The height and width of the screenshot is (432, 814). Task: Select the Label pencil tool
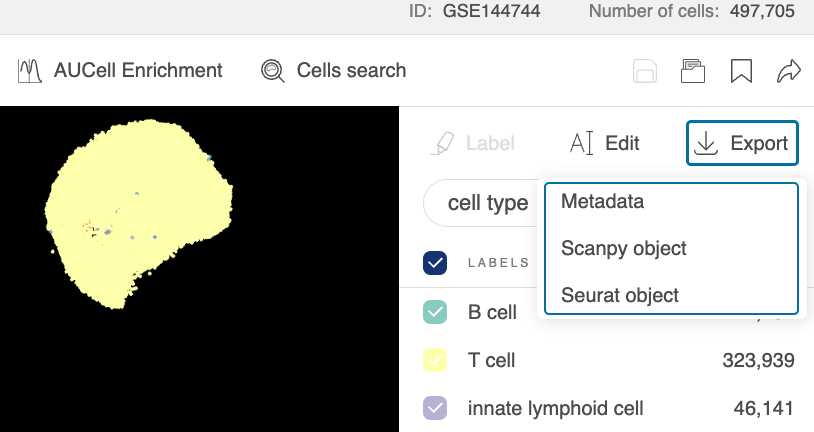point(473,144)
